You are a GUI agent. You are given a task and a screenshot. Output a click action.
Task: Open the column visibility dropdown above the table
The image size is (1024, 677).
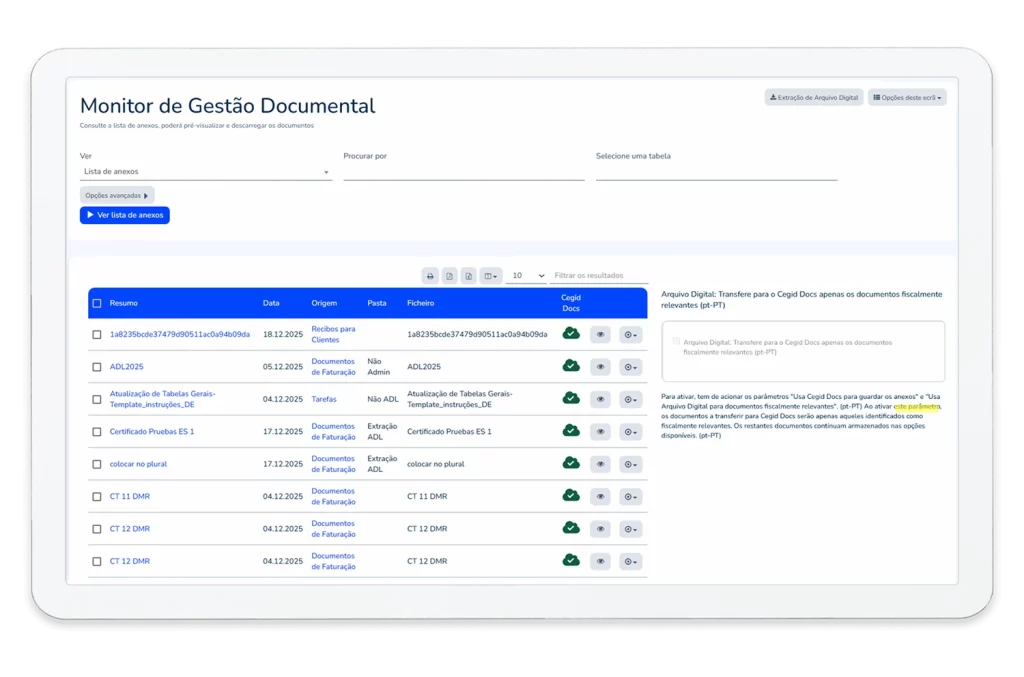point(490,276)
